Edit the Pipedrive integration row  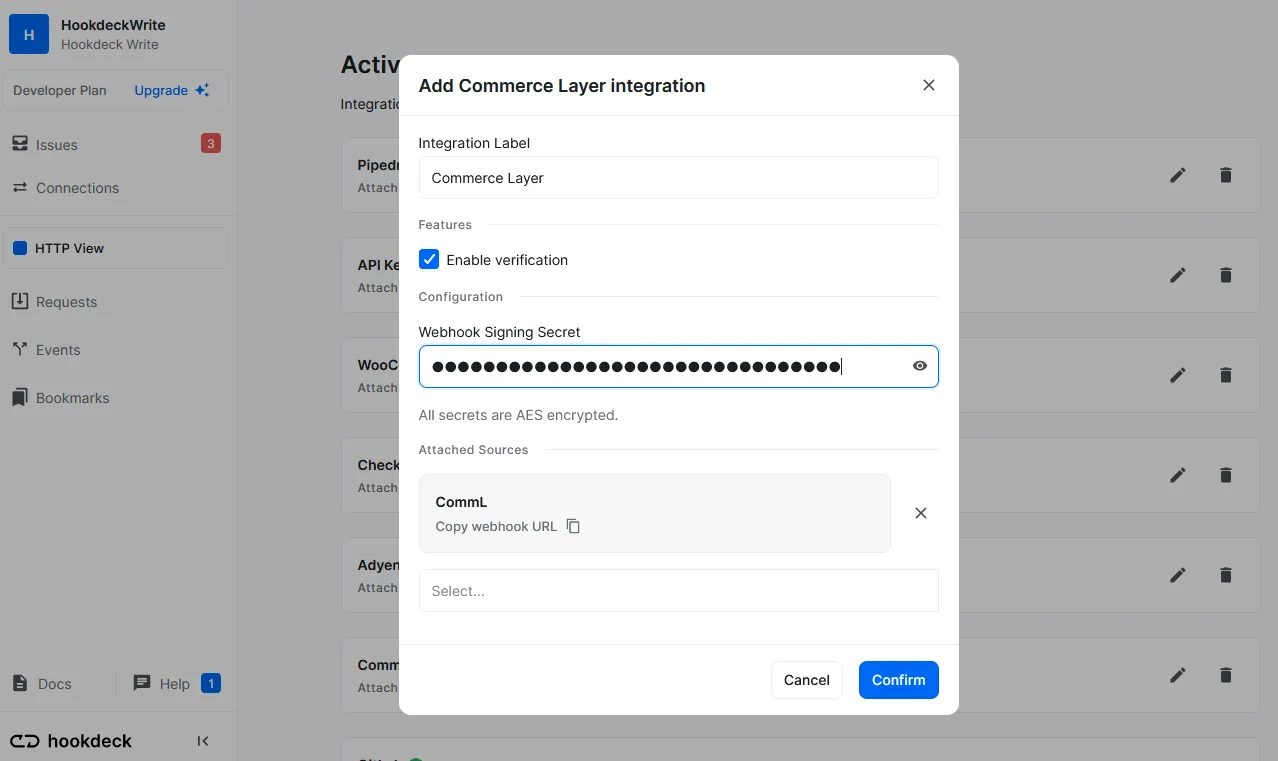tap(1178, 175)
